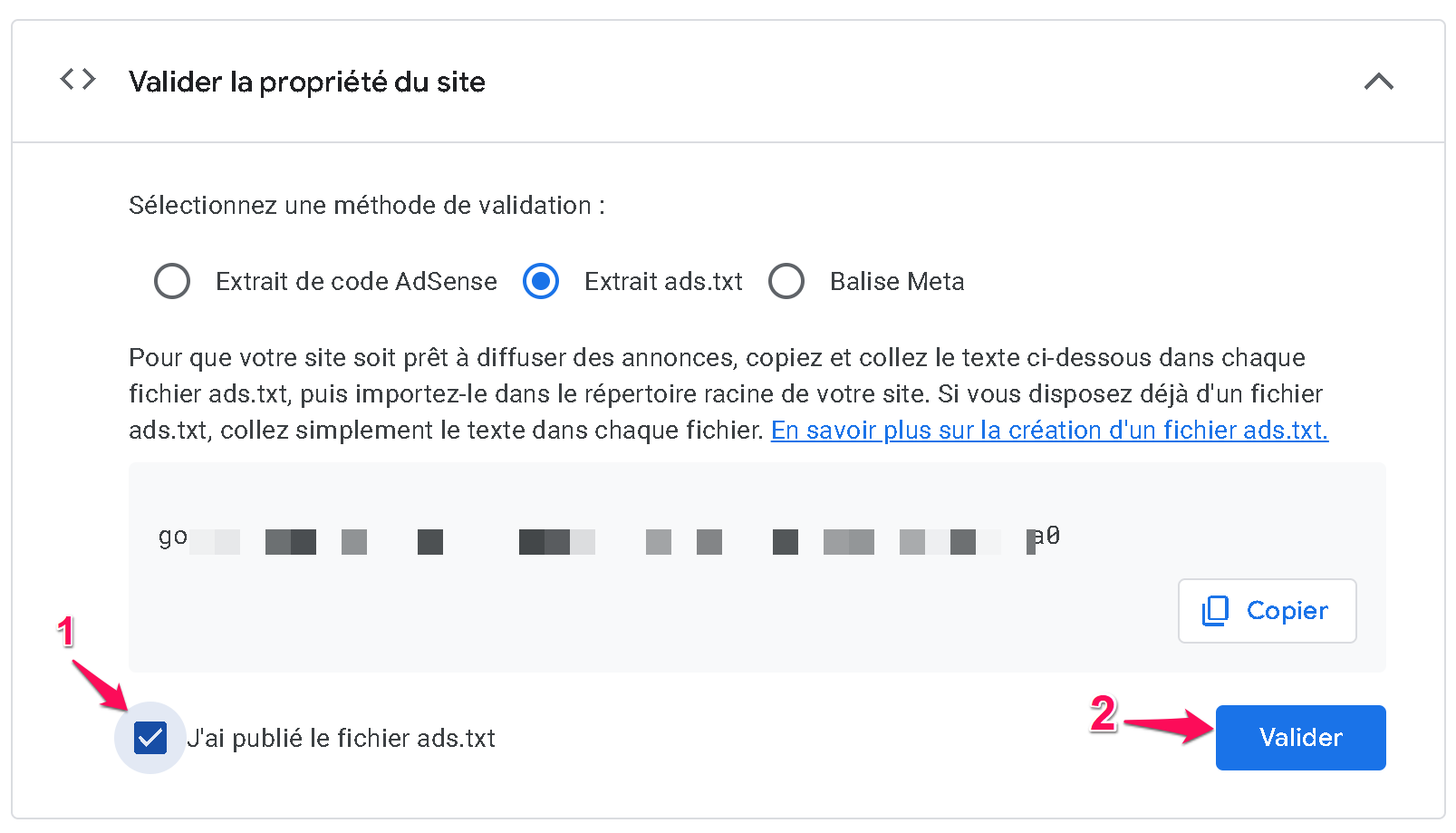
Task: Click the blue Valider button
Action: [x=1300, y=738]
